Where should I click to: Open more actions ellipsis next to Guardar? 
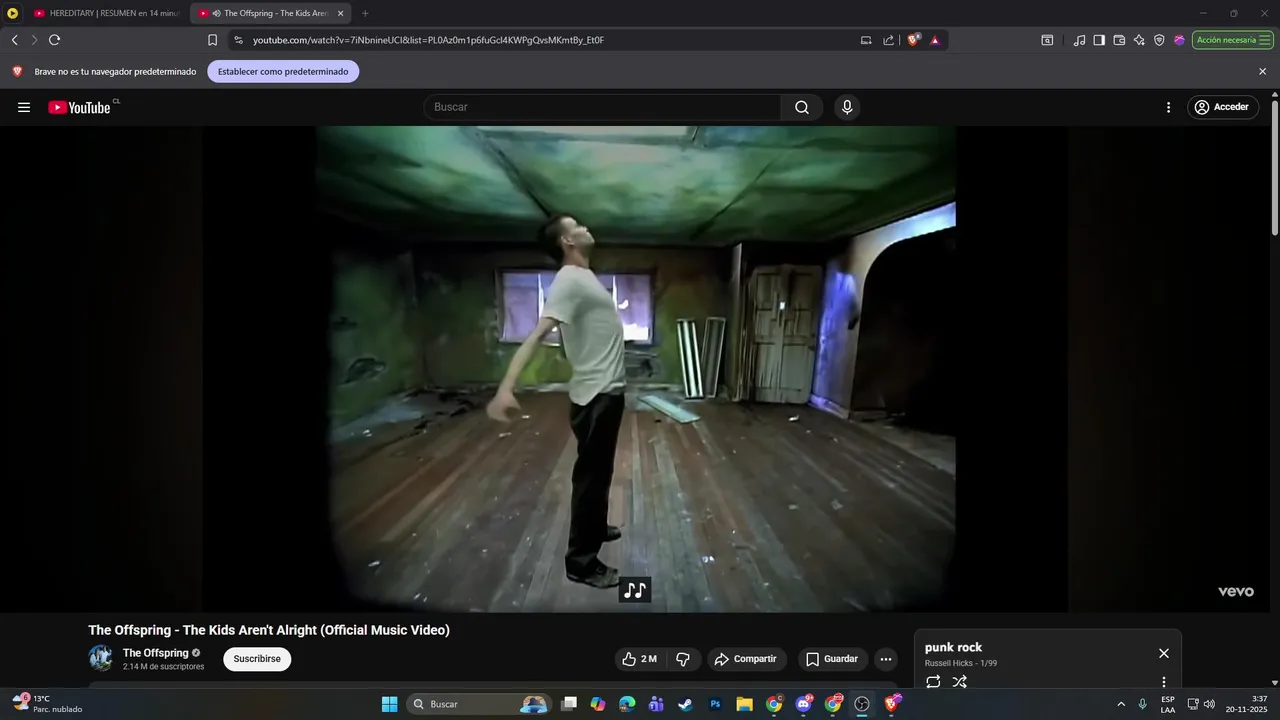point(885,659)
